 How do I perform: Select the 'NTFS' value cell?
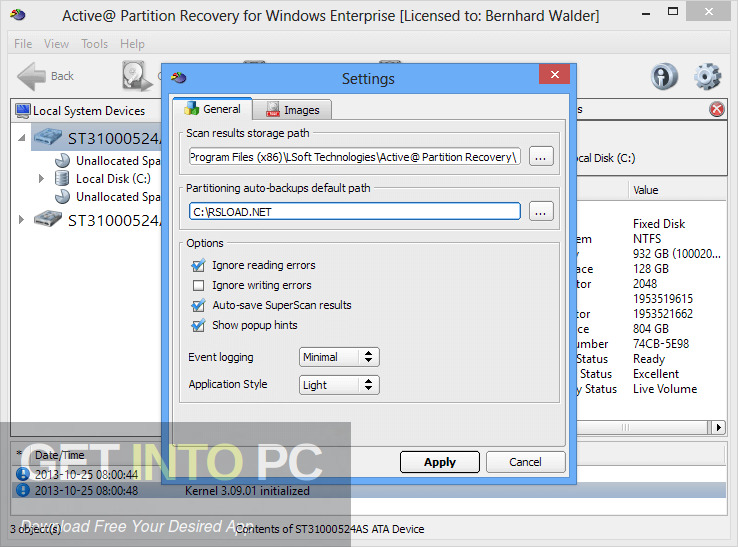[x=647, y=239]
